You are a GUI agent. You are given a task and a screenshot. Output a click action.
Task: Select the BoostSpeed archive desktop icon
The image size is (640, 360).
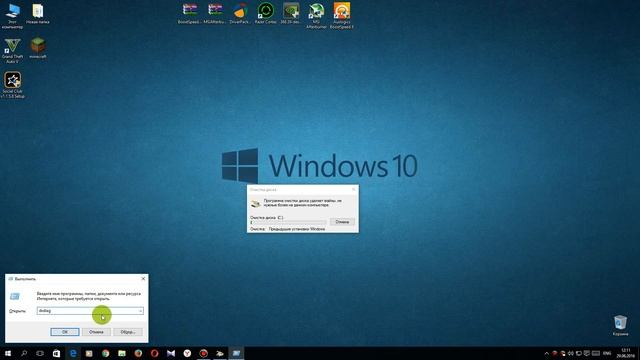click(x=190, y=13)
